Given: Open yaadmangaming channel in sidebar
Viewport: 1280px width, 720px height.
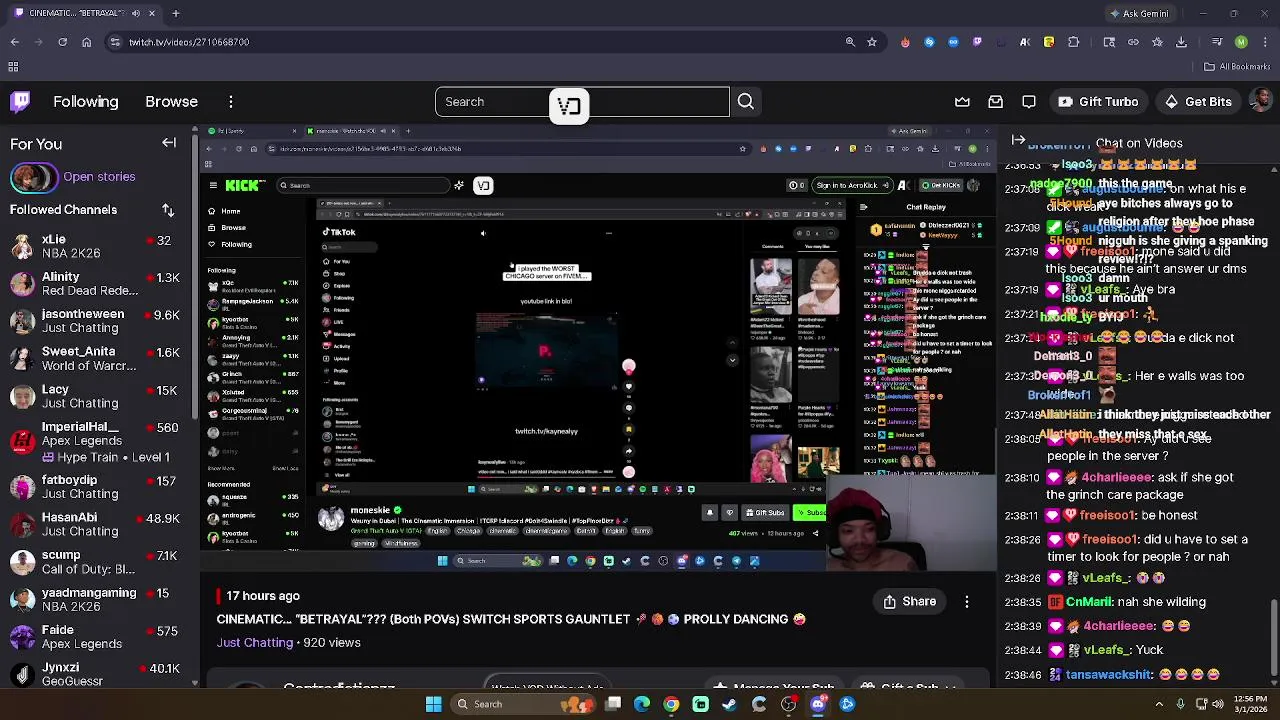Looking at the screenshot, I should (x=97, y=599).
